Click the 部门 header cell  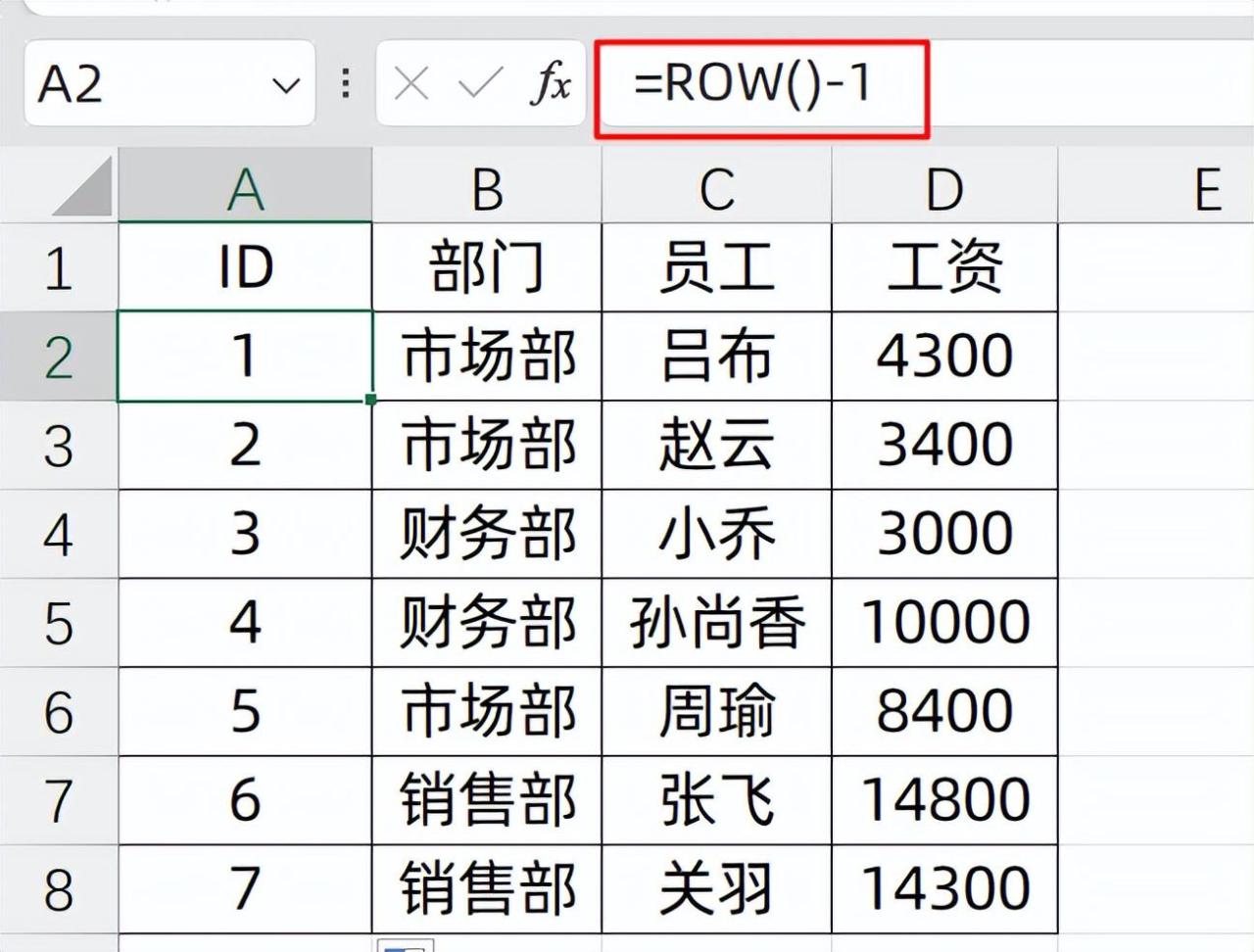pos(487,267)
